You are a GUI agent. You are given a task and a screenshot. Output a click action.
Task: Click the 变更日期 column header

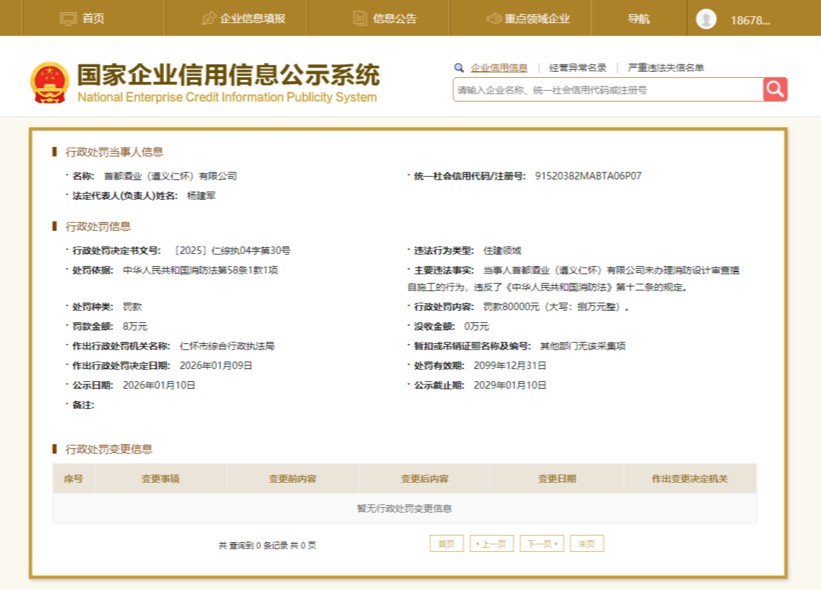point(557,479)
